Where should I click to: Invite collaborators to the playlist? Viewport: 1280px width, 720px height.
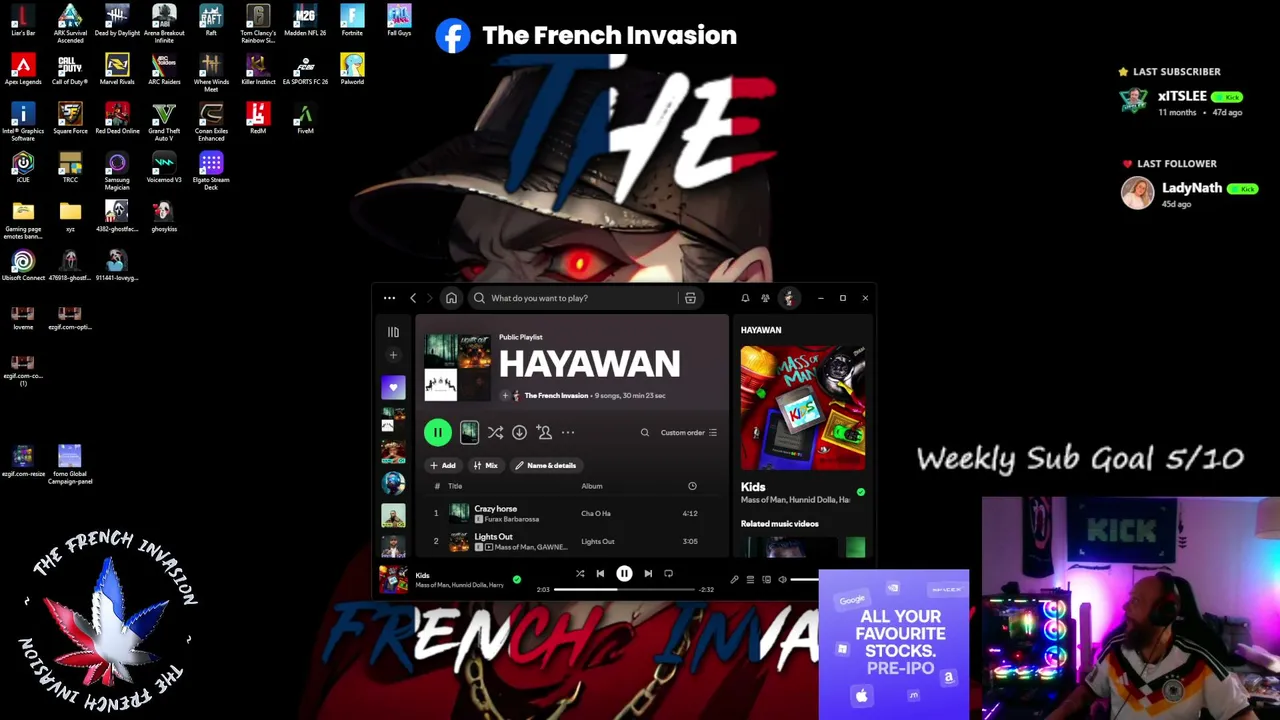544,432
